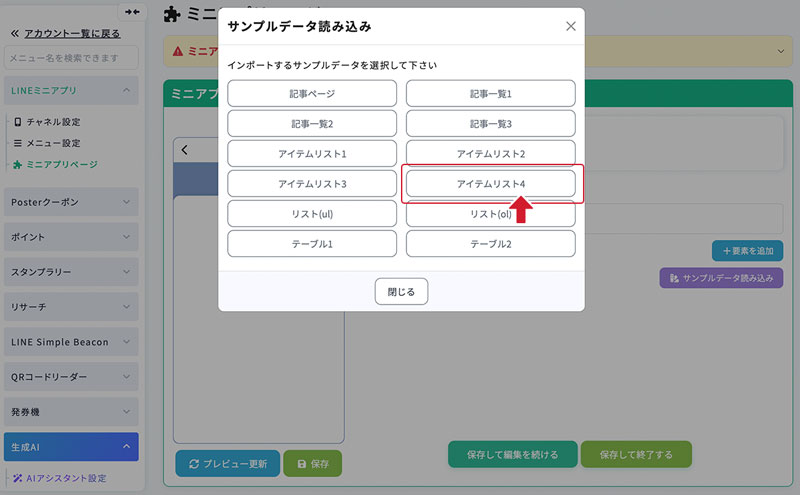Open メニュー設定 in sidebar
The width and height of the screenshot is (800, 495).
(53, 143)
